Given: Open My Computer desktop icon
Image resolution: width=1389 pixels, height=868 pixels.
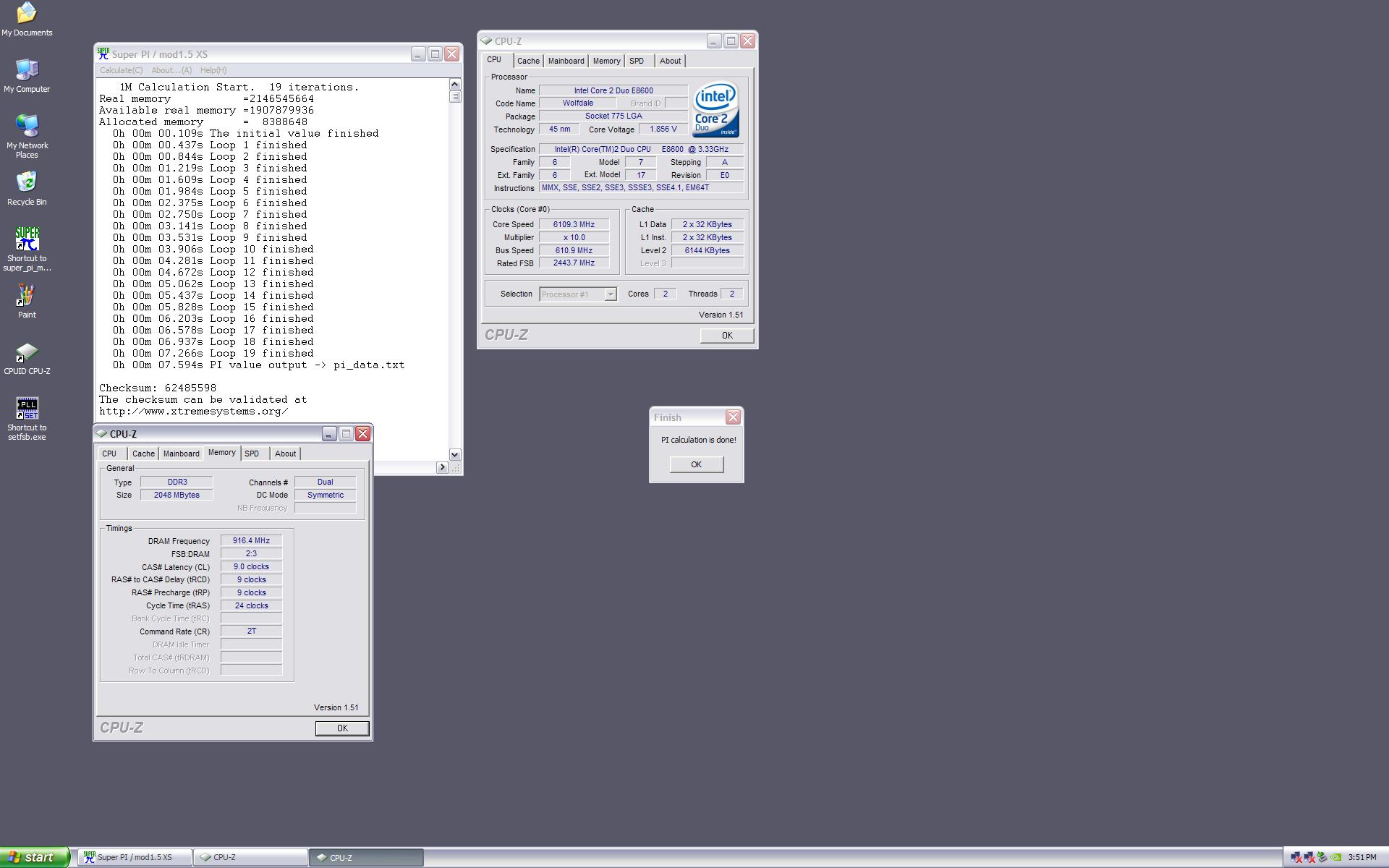Looking at the screenshot, I should coord(27,76).
